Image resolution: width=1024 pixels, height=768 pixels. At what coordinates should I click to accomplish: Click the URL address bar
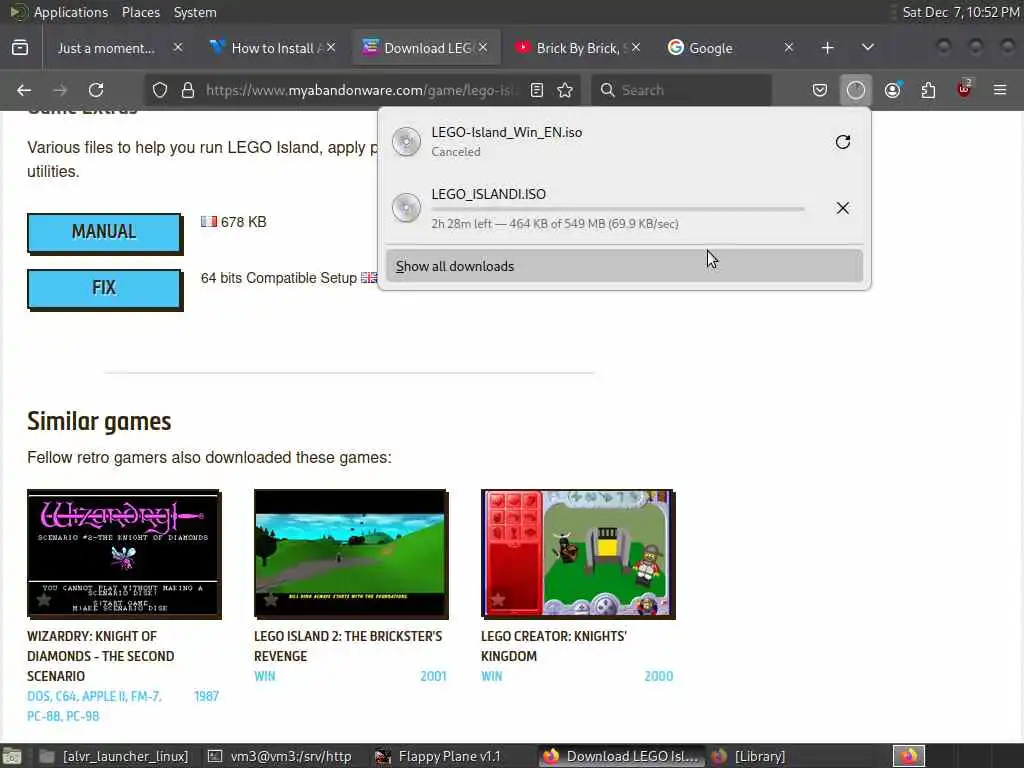(x=361, y=90)
